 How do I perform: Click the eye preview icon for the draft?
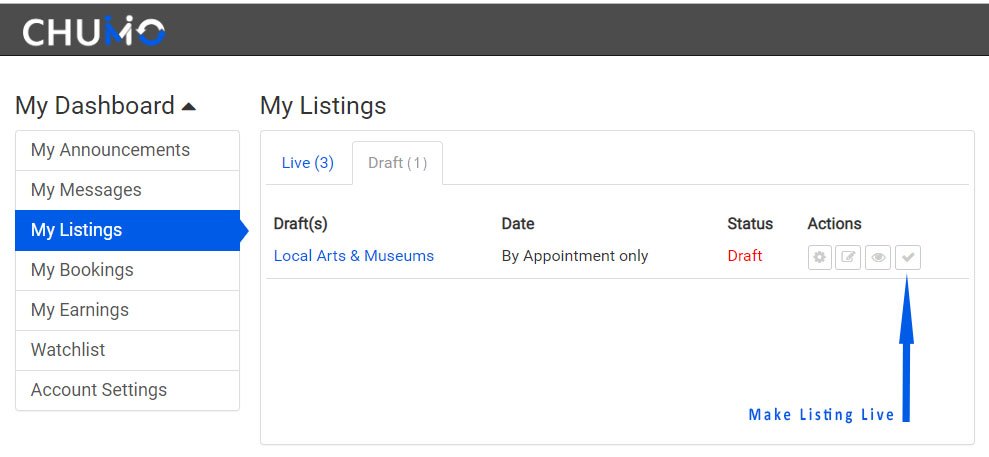(x=878, y=257)
